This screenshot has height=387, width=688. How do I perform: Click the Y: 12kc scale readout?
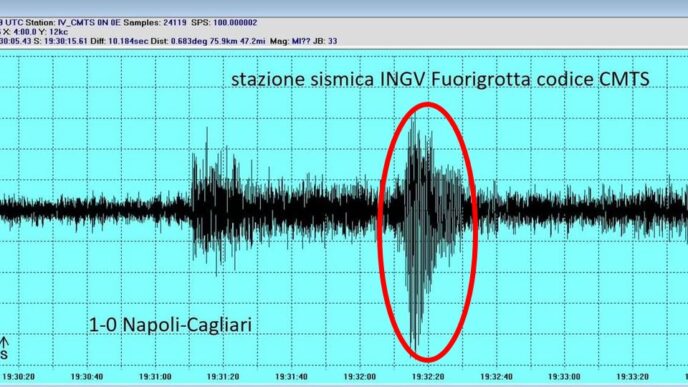tap(55, 32)
